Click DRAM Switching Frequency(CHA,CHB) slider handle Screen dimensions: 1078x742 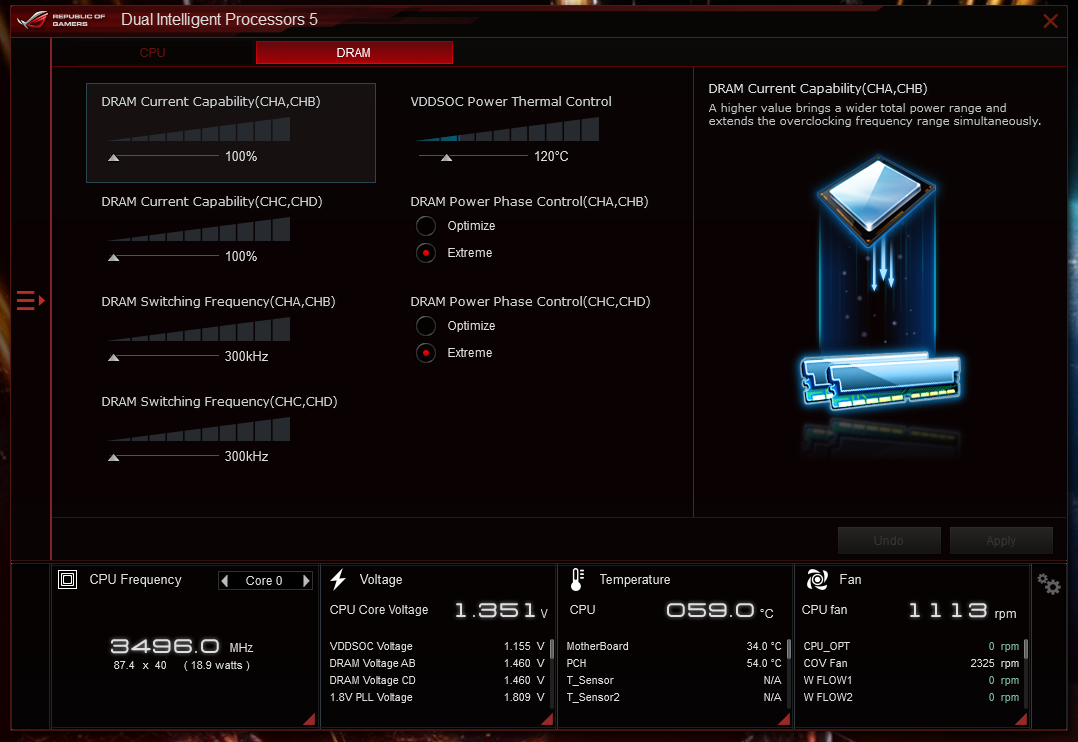coord(113,358)
